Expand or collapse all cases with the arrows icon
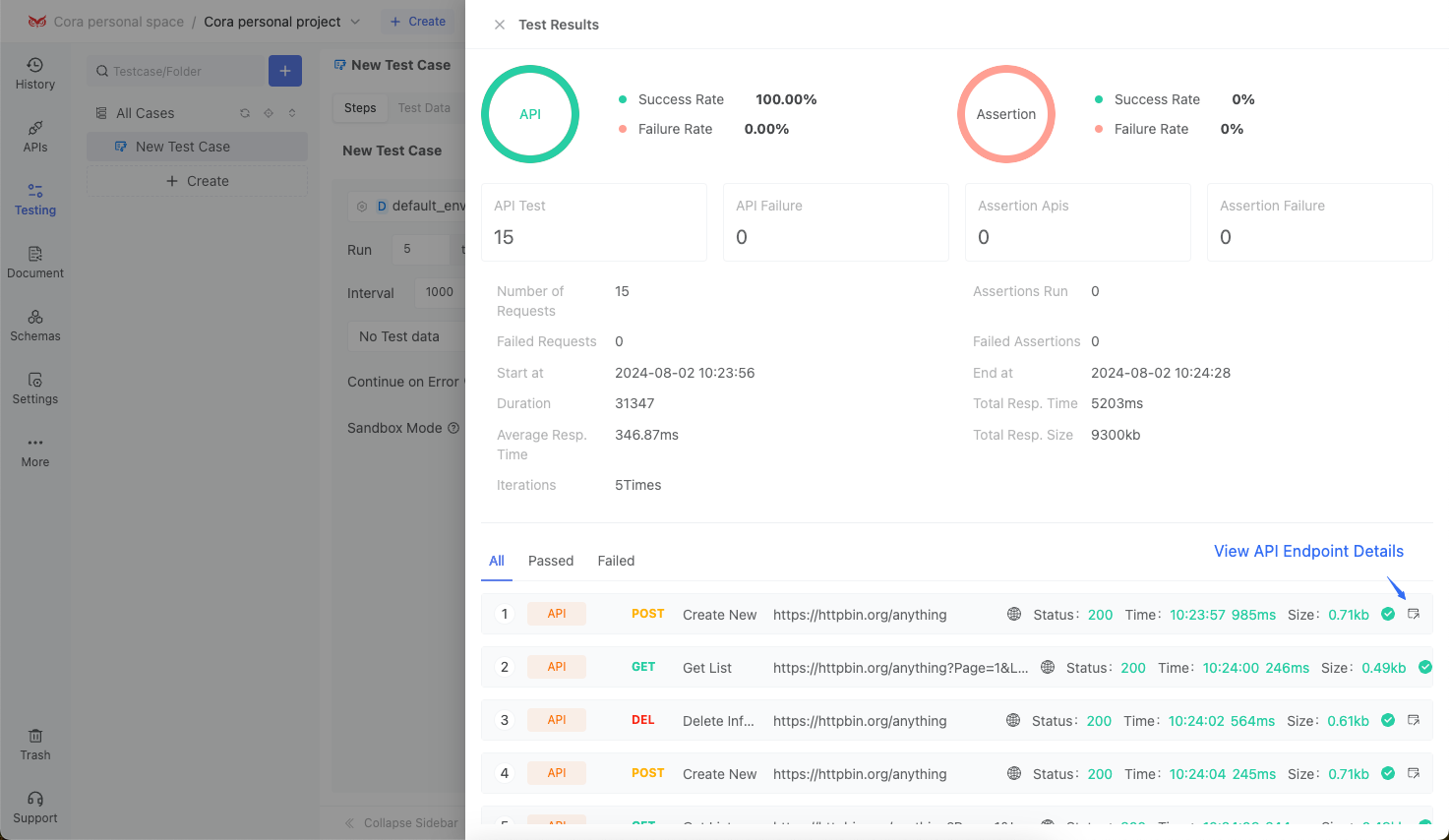Image resolution: width=1449 pixels, height=840 pixels. (x=292, y=113)
